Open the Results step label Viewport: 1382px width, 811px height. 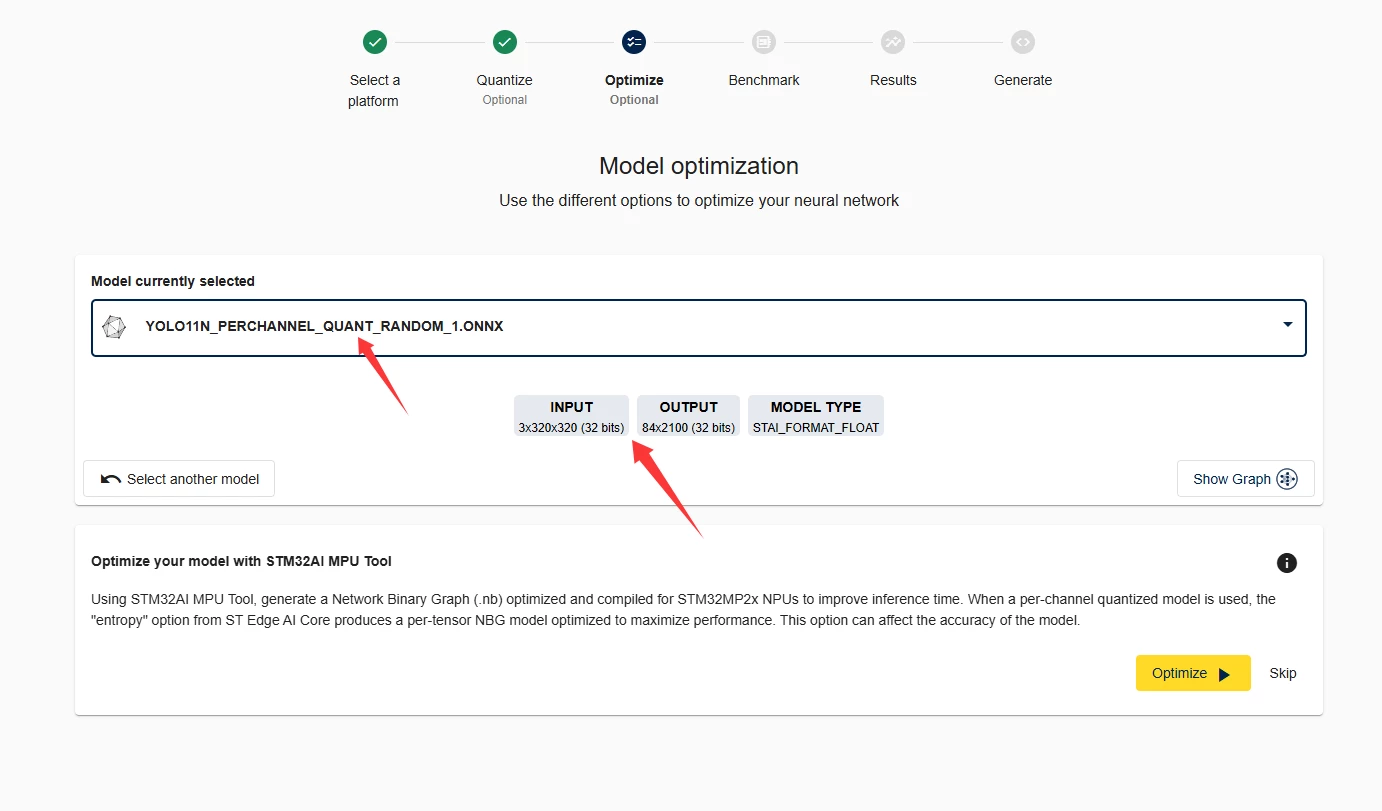point(893,80)
